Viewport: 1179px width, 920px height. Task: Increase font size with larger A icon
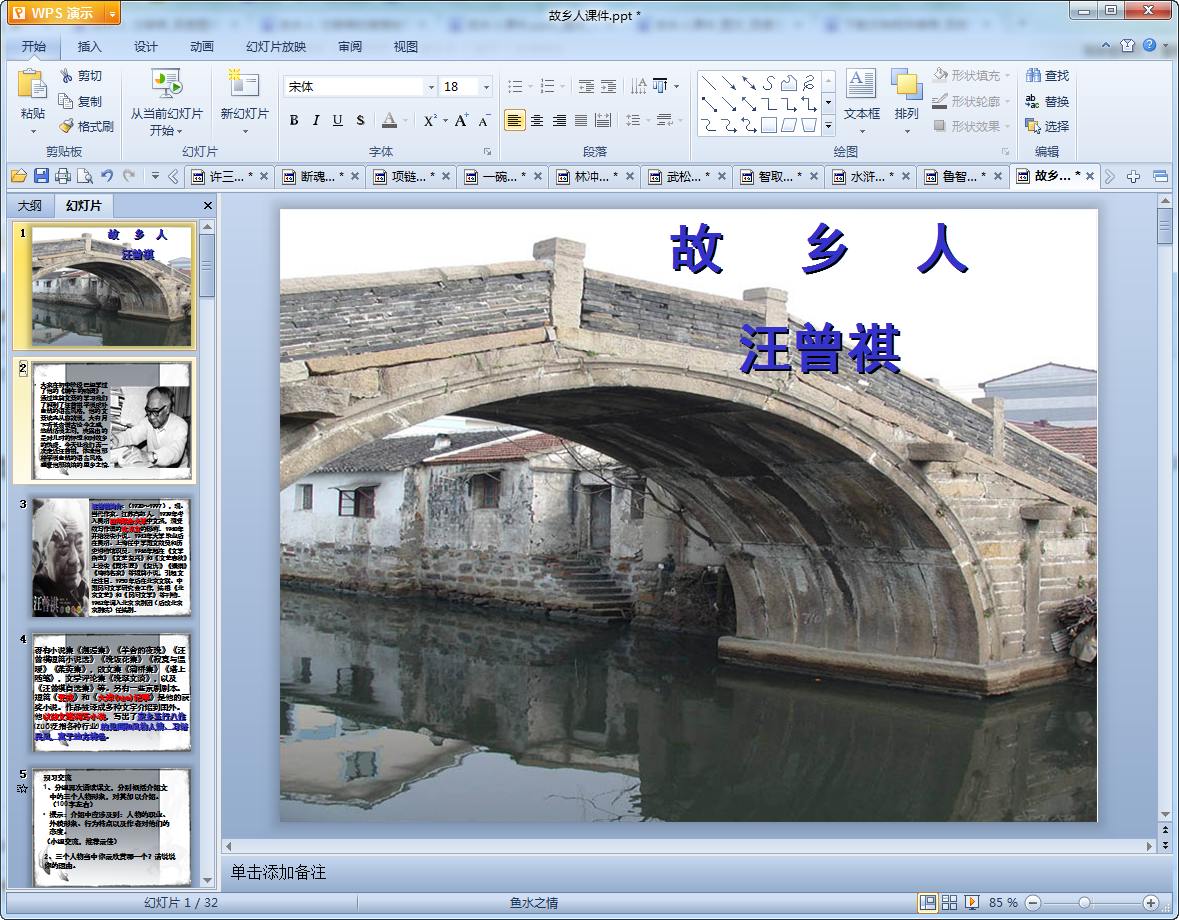(x=461, y=120)
